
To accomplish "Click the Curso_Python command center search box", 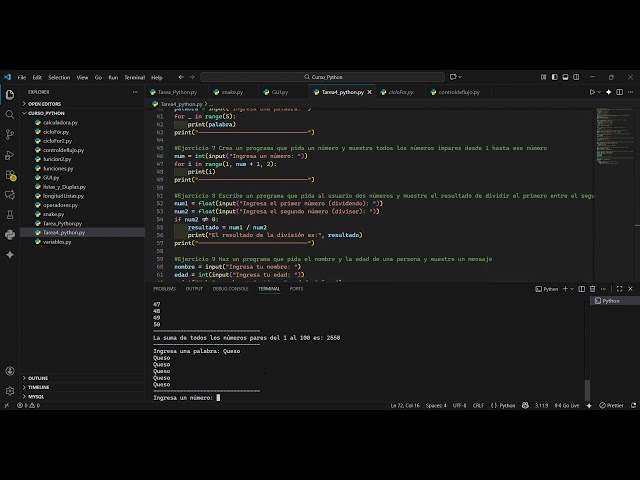I will [322, 77].
